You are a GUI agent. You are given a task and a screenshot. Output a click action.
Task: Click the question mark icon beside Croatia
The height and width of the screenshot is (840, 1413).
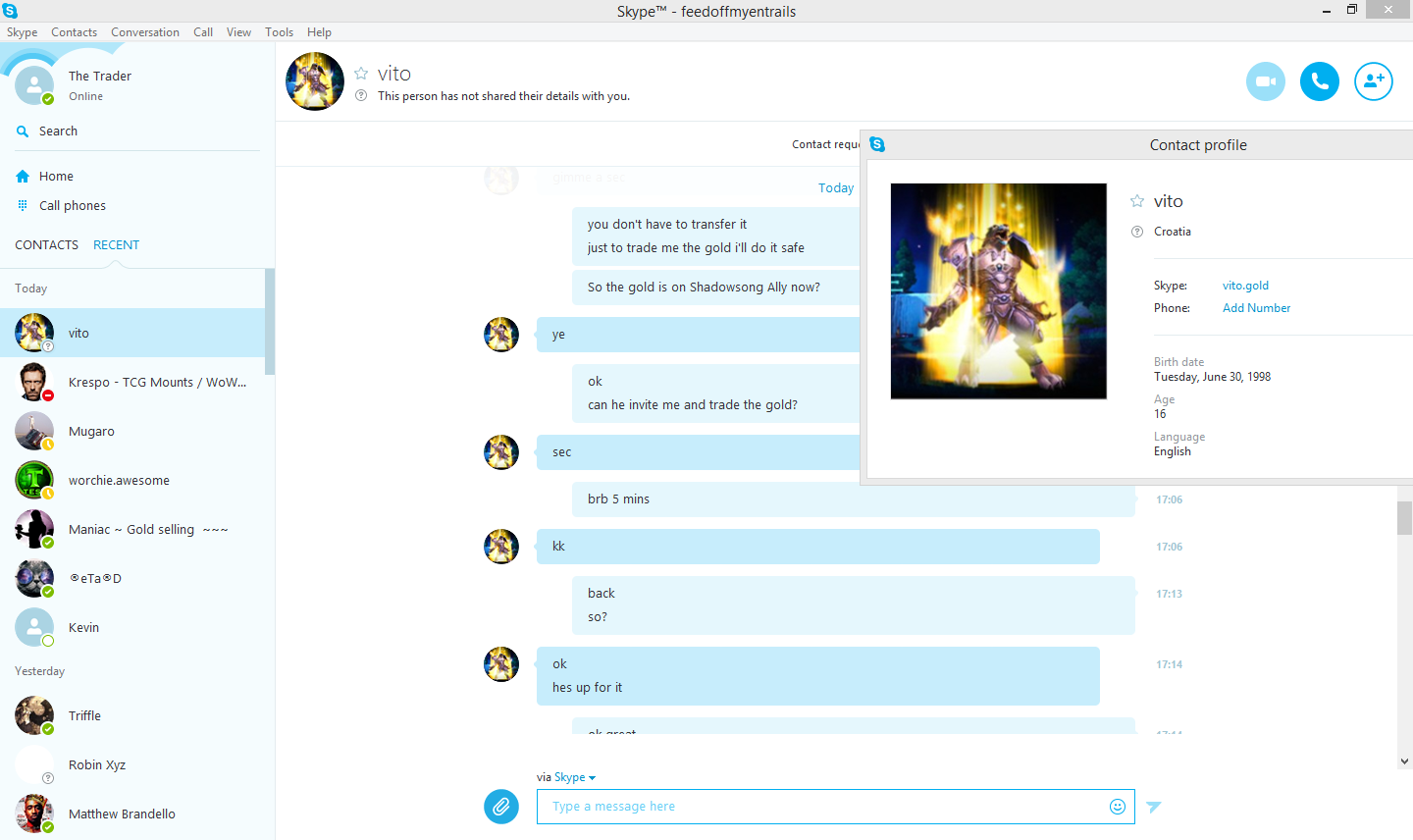[1137, 232]
